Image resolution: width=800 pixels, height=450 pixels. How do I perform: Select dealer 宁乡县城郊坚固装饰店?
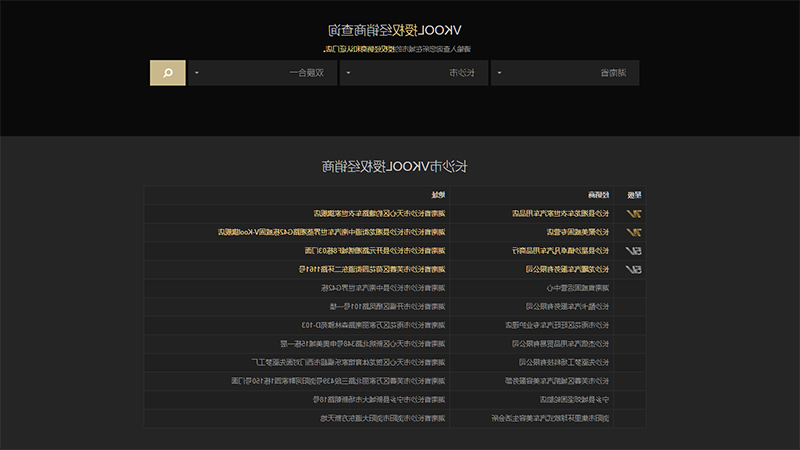tap(574, 399)
